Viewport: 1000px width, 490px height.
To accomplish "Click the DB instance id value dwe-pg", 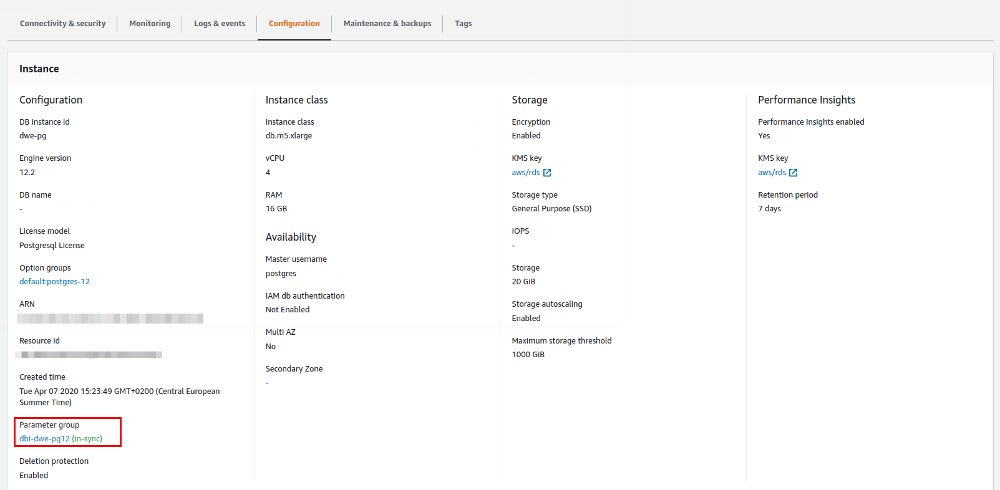I will click(x=33, y=136).
